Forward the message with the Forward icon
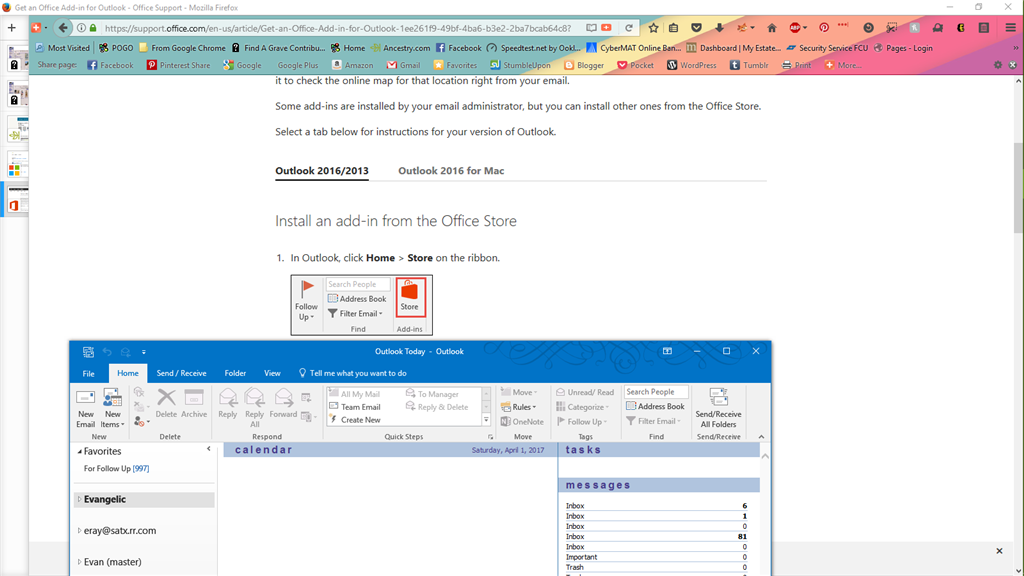Viewport: 1024px width, 576px height. pos(283,404)
